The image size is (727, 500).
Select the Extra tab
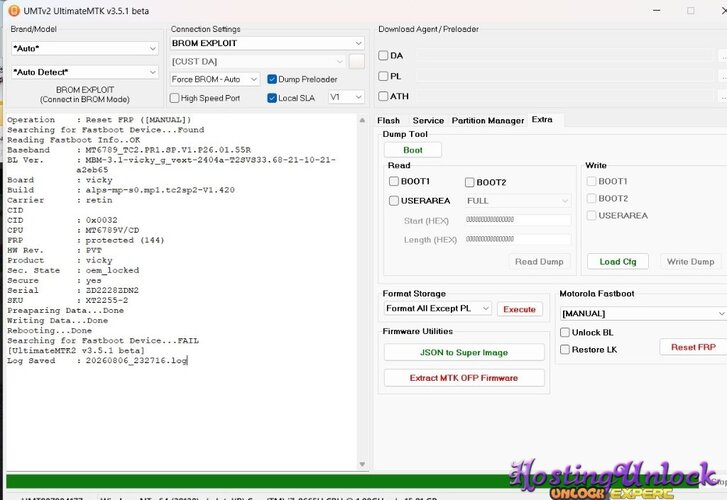542,120
